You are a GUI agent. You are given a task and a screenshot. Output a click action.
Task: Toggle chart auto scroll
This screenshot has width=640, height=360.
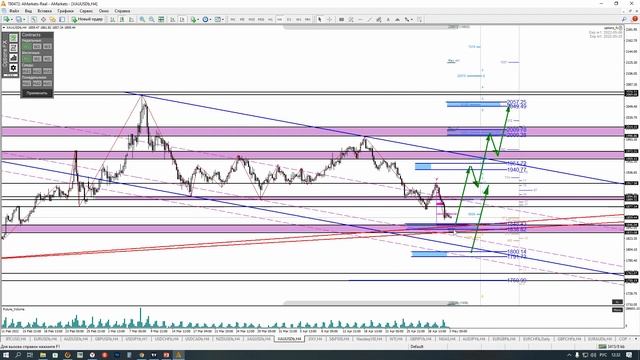point(173,19)
